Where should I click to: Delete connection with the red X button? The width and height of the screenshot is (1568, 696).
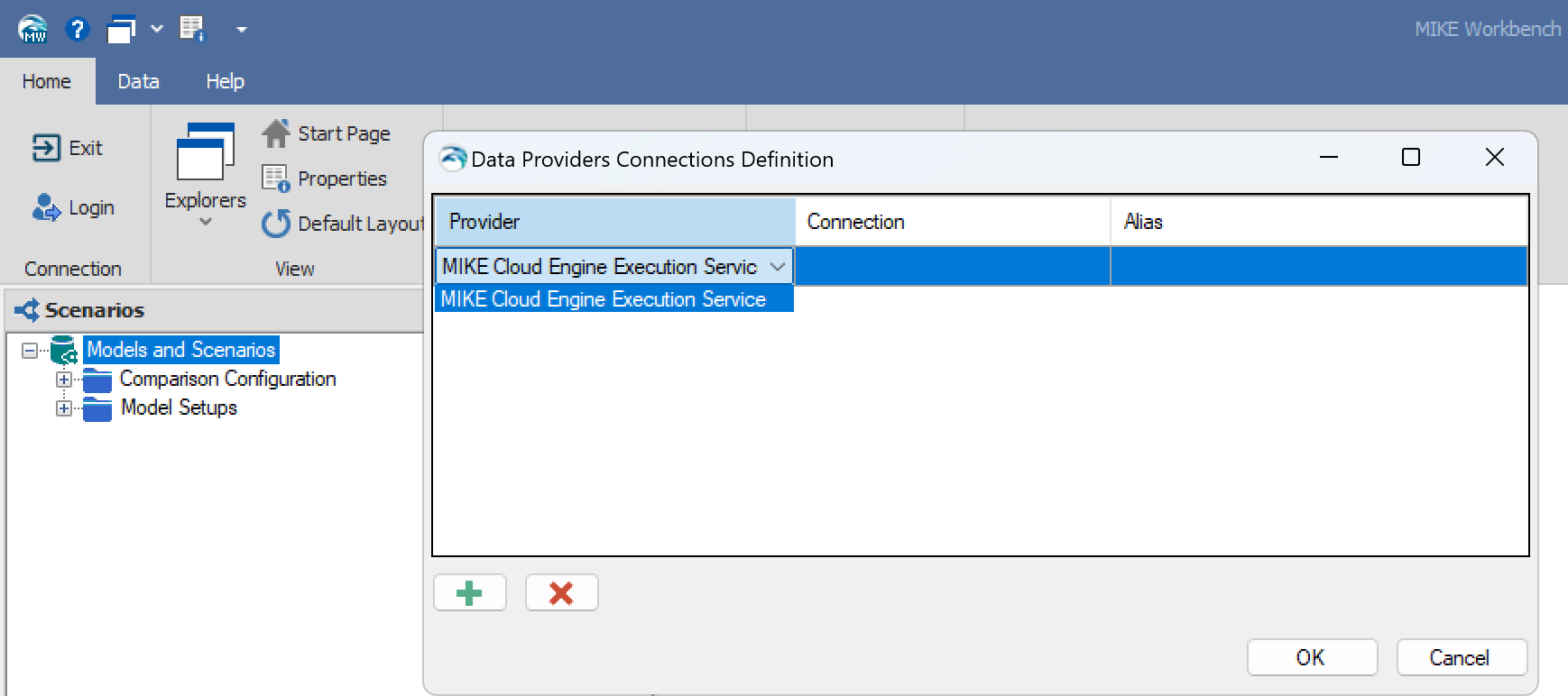(x=562, y=593)
